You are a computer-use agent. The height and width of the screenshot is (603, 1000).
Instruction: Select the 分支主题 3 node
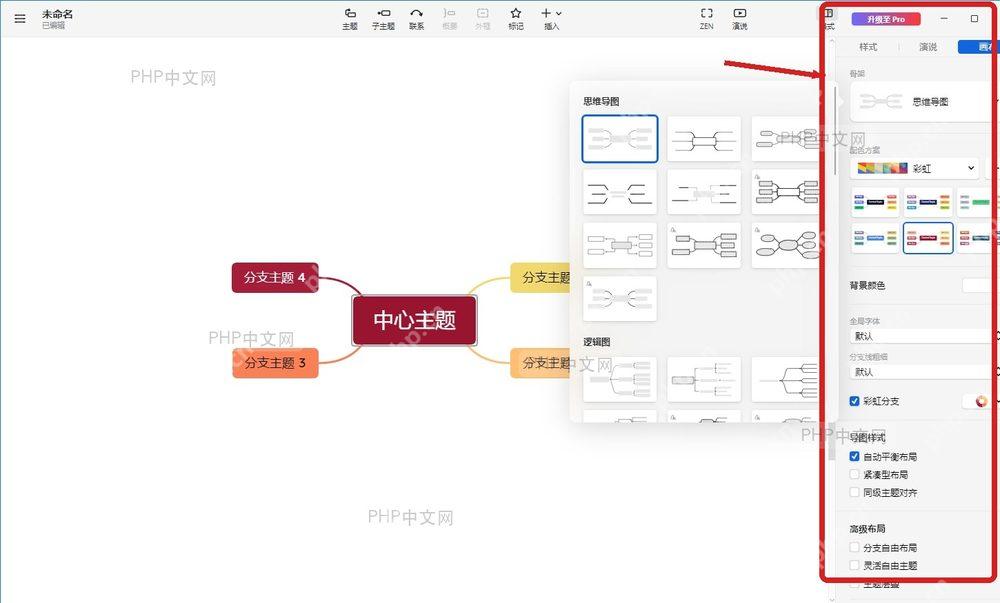click(275, 363)
